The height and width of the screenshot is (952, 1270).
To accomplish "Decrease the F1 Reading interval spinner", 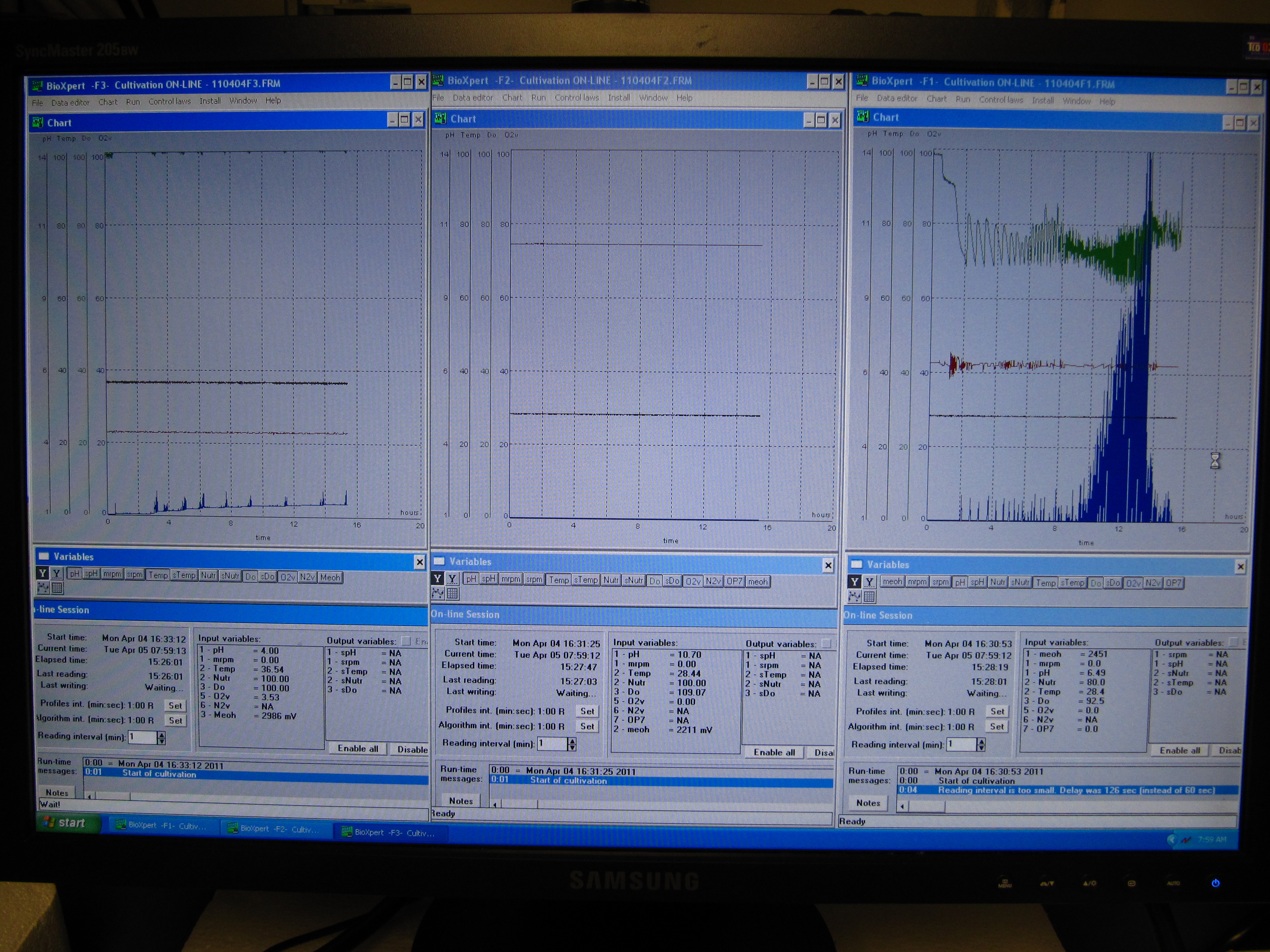I will coord(981,748).
